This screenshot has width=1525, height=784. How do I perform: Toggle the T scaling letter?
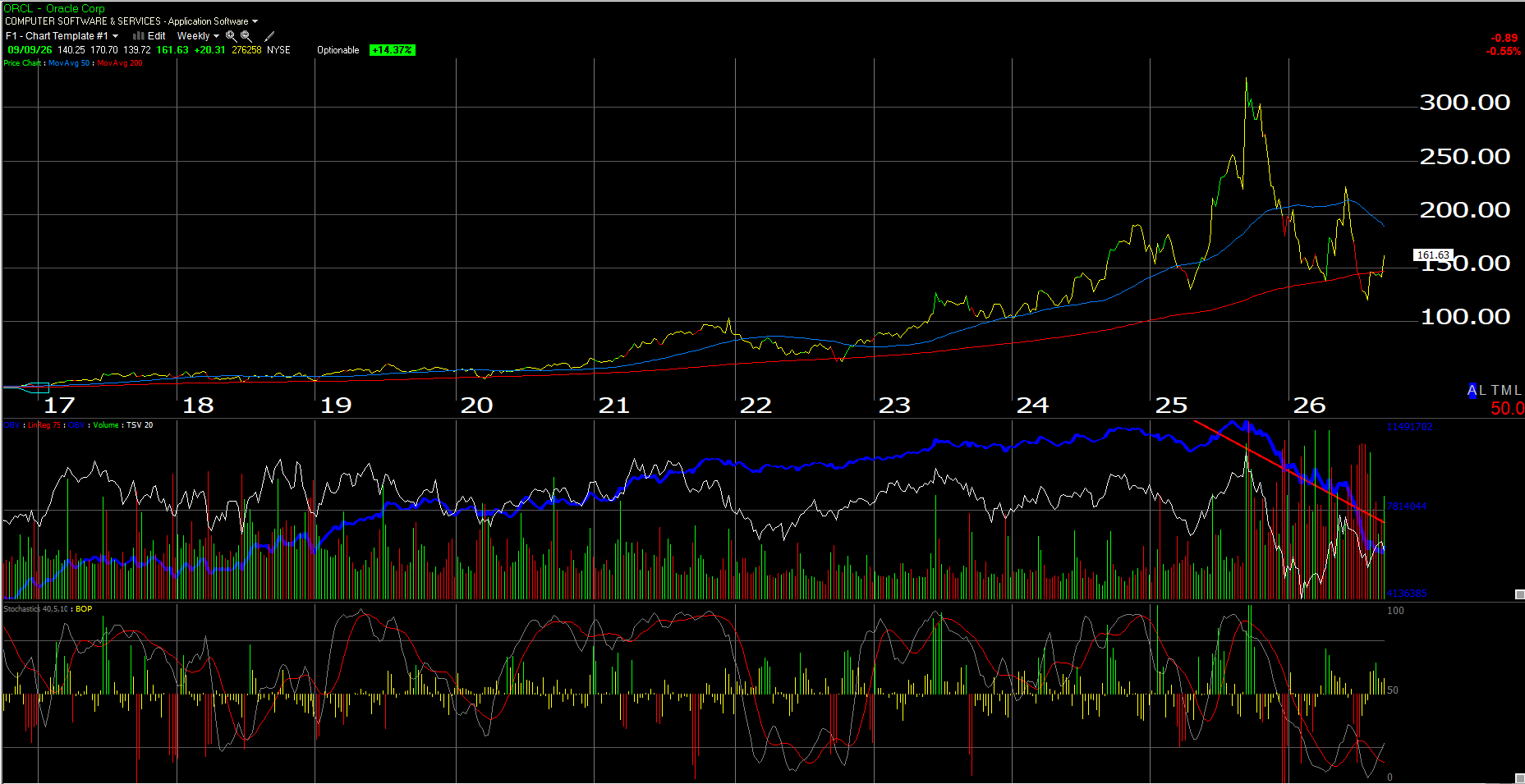click(1495, 391)
